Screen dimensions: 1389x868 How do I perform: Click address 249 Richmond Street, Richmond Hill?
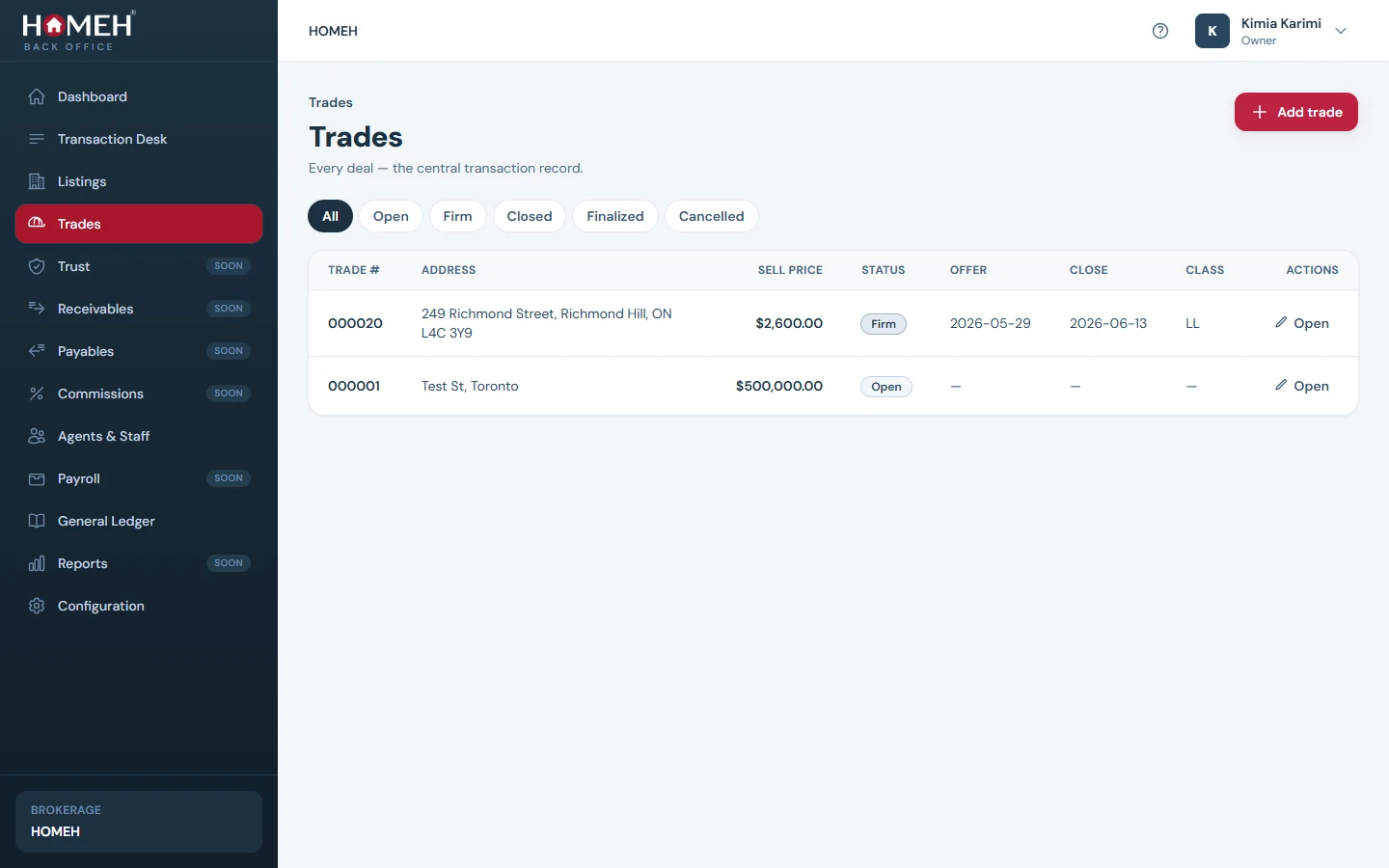click(x=547, y=323)
